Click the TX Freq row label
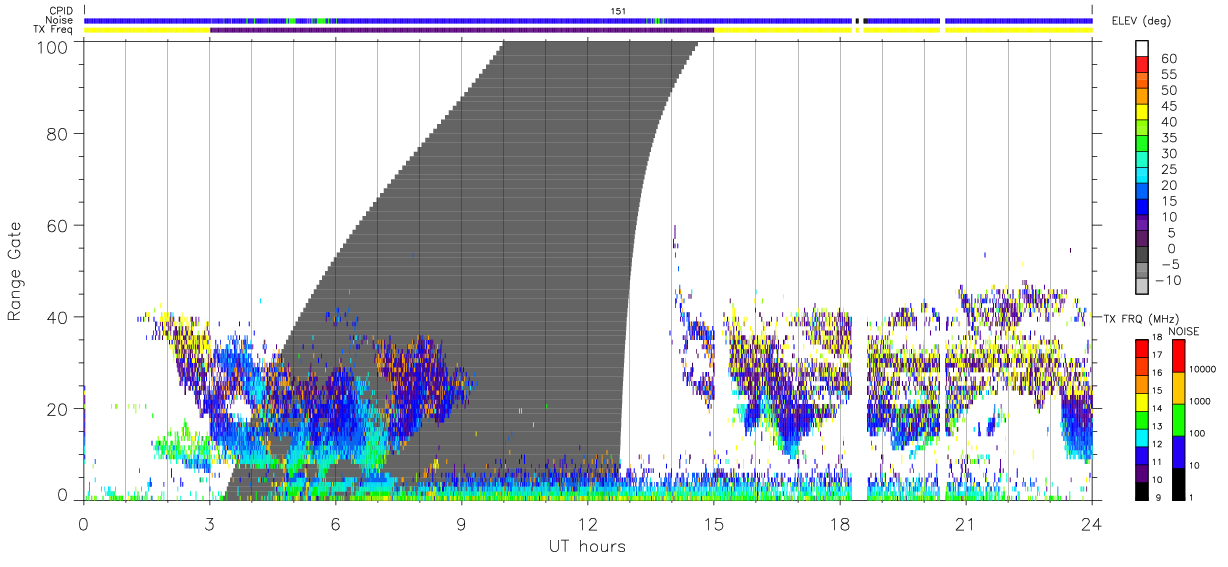This screenshot has height=567, width=1228. [x=54, y=29]
